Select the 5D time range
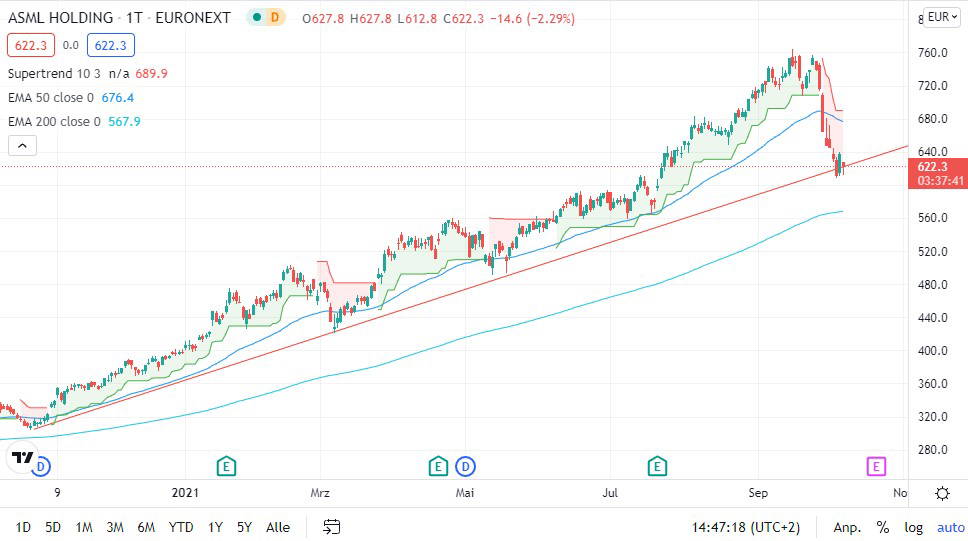The image size is (968, 541). (x=53, y=527)
